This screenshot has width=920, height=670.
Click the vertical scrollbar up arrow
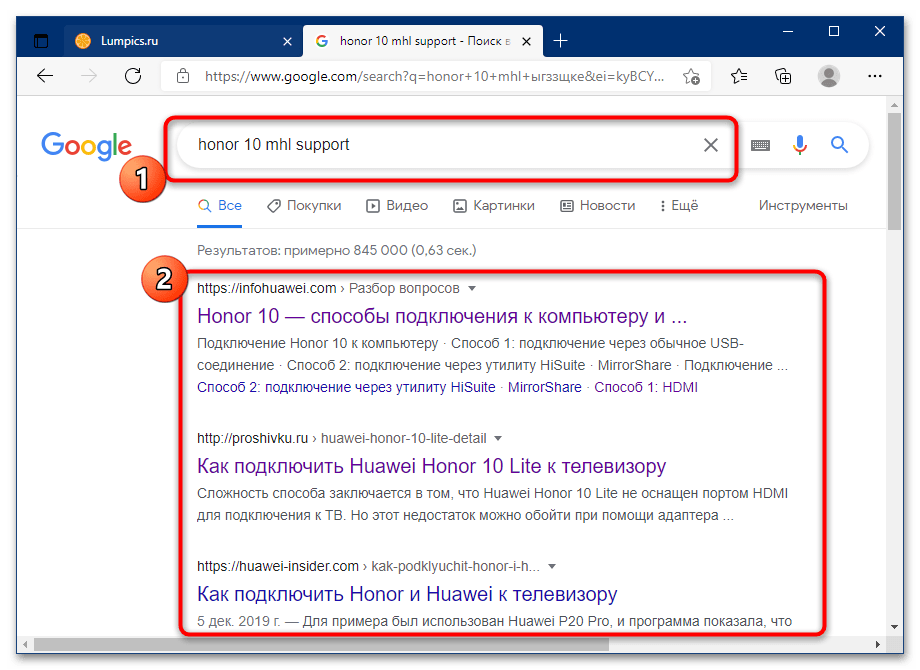pyautogui.click(x=894, y=105)
